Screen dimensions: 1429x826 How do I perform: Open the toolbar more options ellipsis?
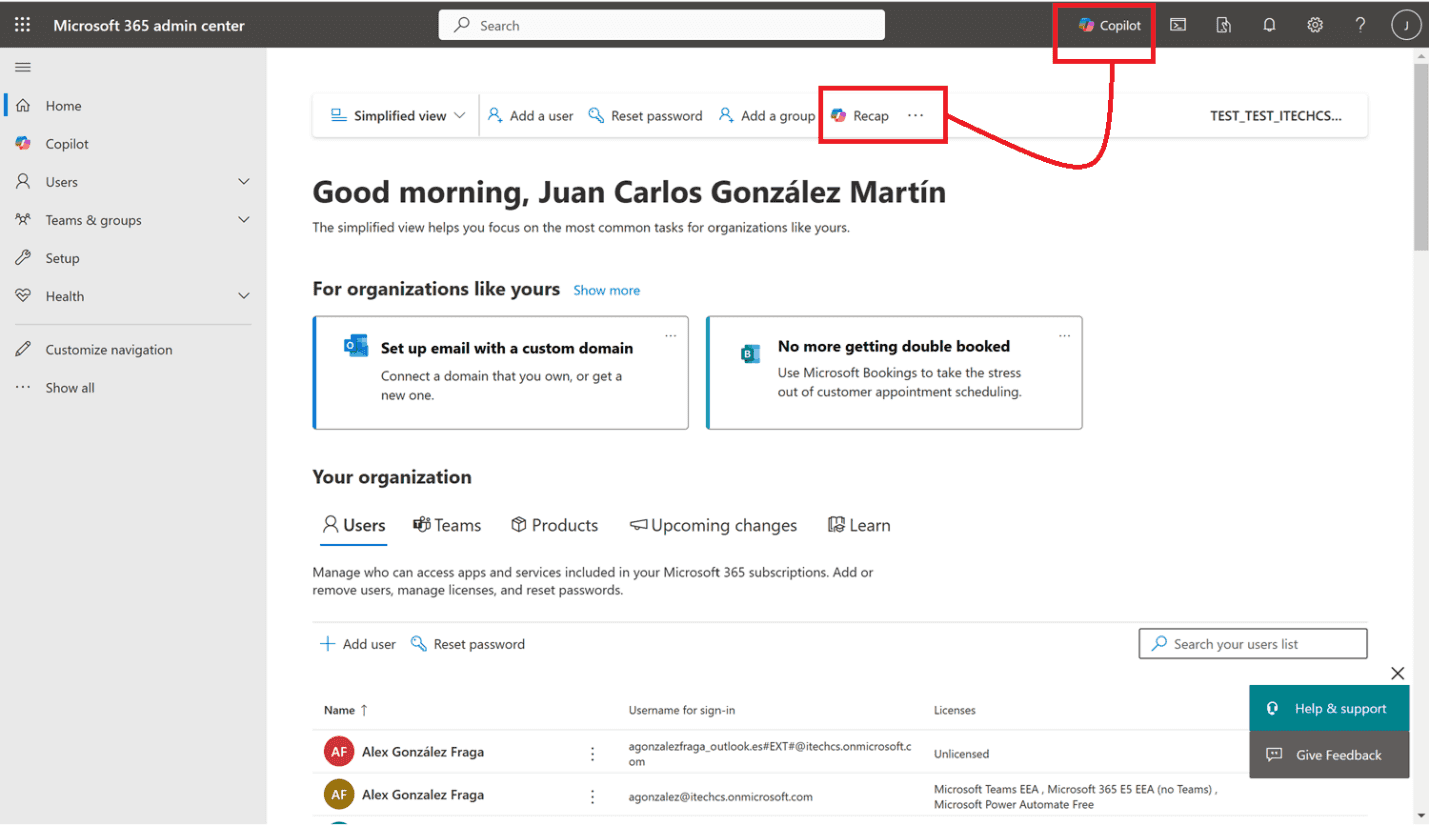pos(915,115)
